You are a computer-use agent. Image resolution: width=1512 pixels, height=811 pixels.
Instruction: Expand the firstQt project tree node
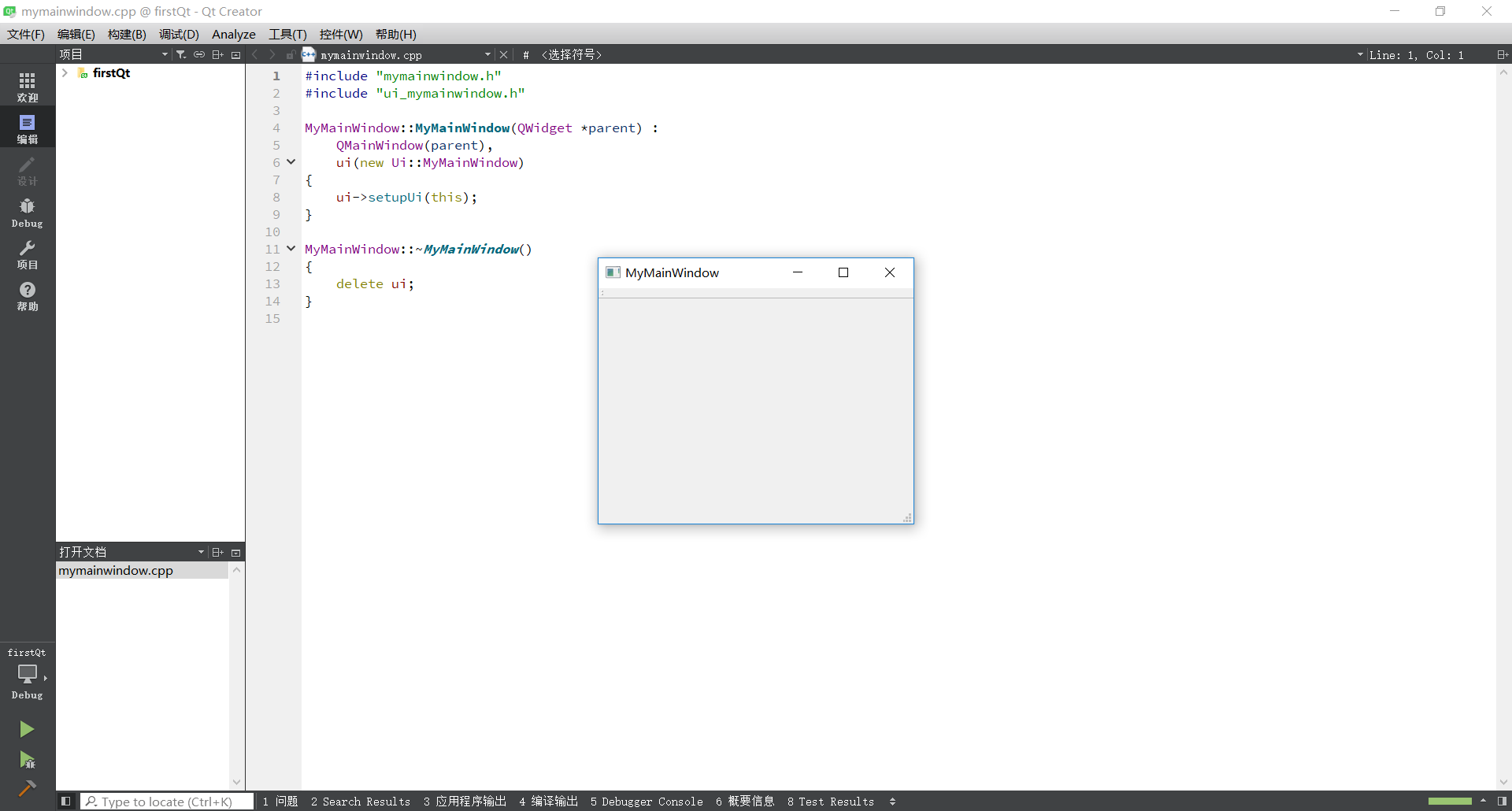[x=65, y=73]
